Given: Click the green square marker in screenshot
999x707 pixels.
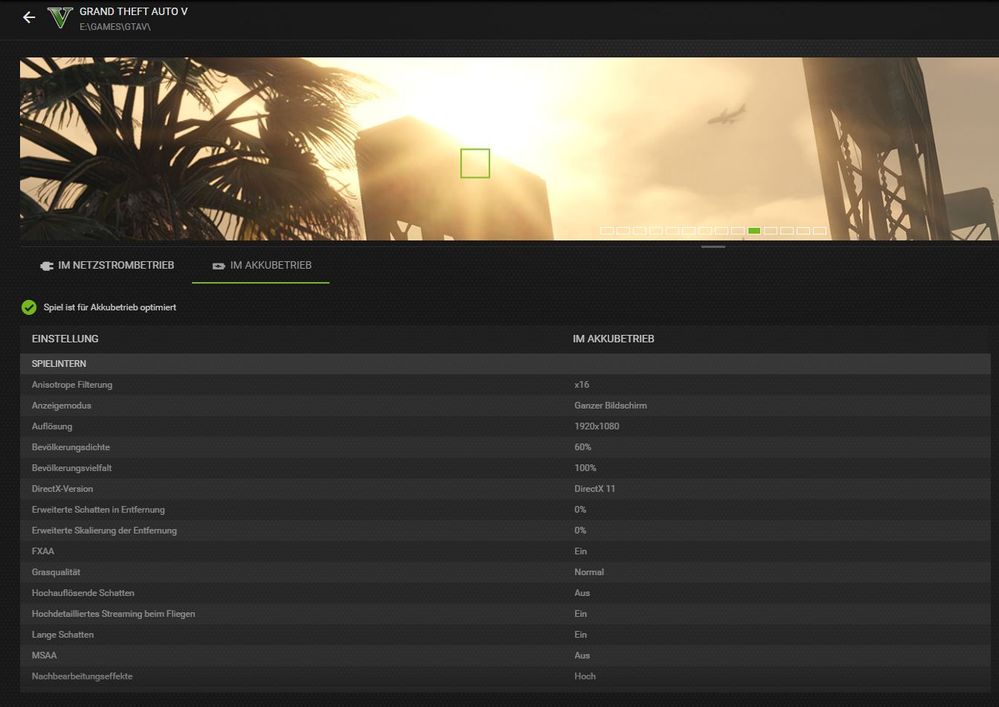Looking at the screenshot, I should (475, 163).
